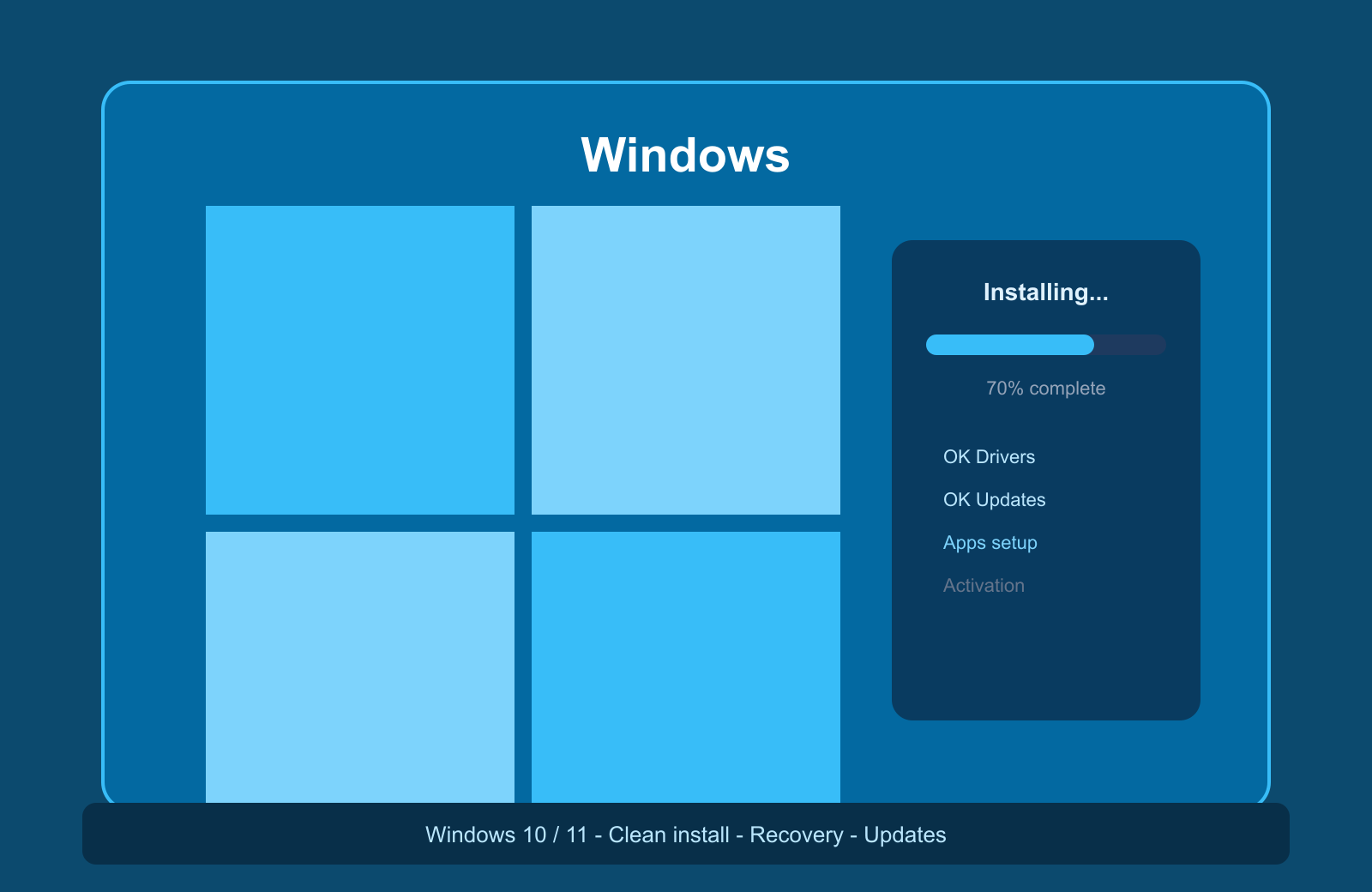Click Recovery in the bottom bar
1372x892 pixels.
797,835
